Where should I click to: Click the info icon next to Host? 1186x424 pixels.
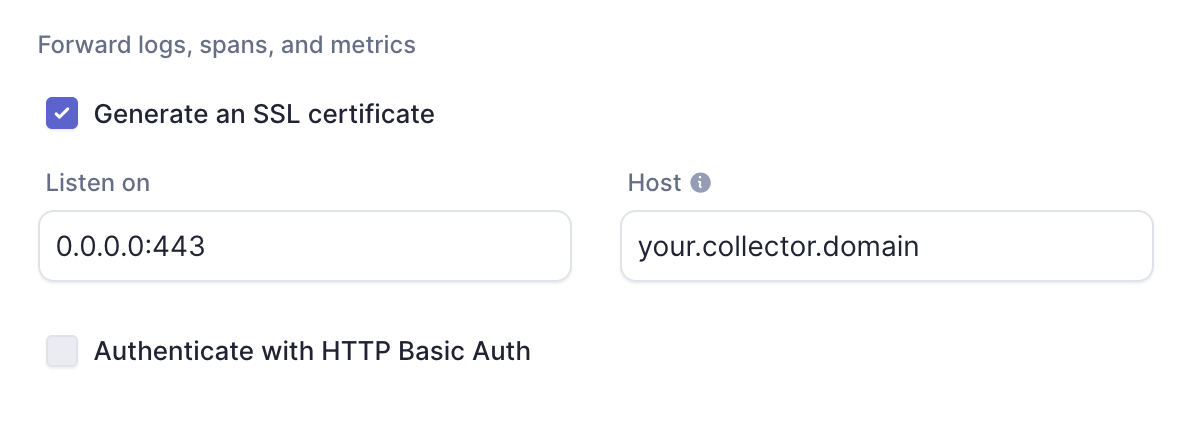point(701,183)
